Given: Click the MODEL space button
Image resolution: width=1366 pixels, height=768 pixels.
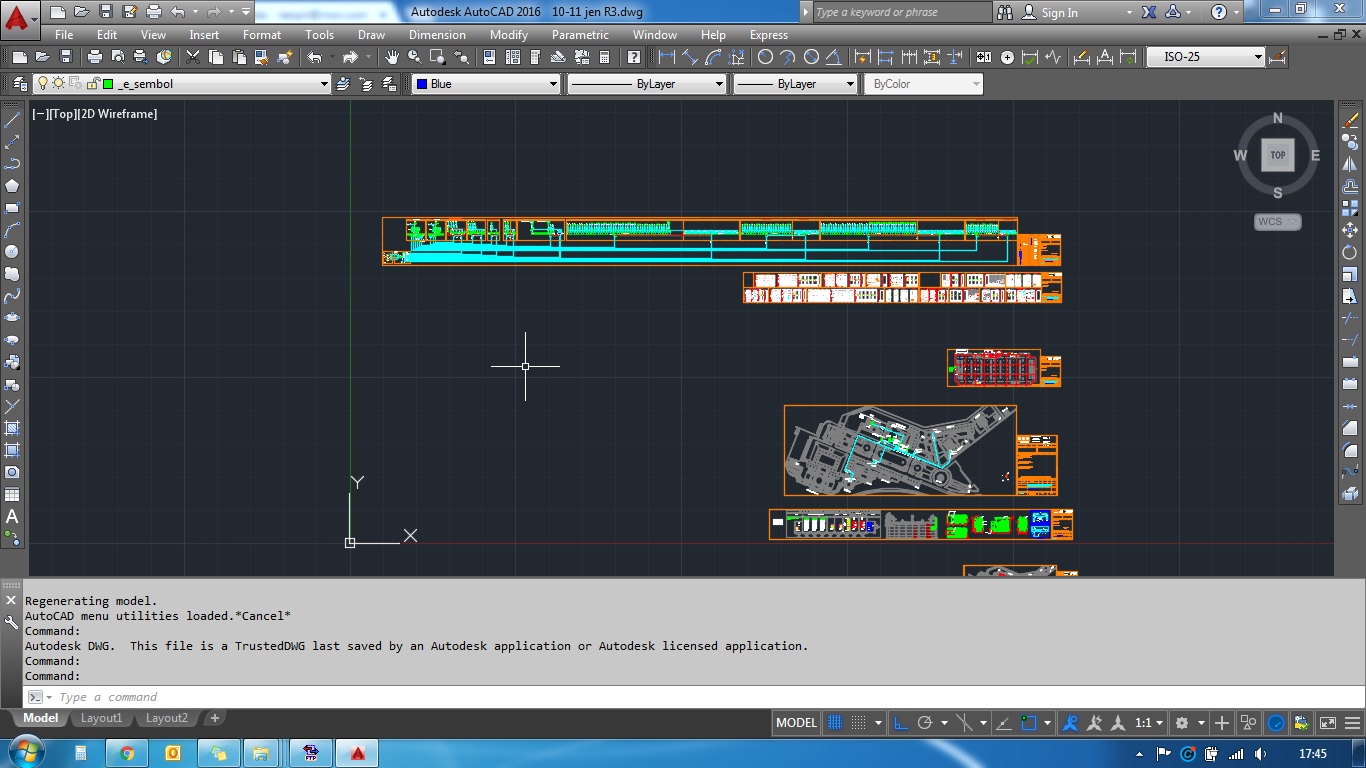Looking at the screenshot, I should (796, 723).
